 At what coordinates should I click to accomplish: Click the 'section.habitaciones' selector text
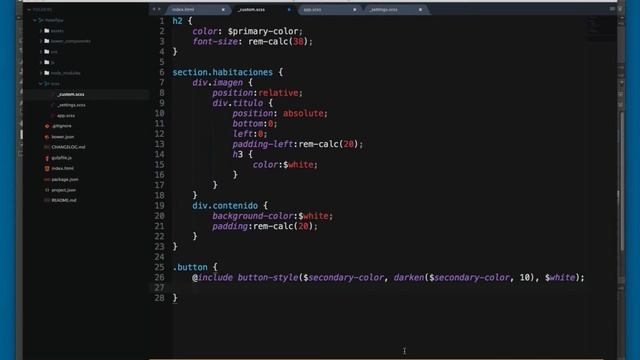point(222,72)
